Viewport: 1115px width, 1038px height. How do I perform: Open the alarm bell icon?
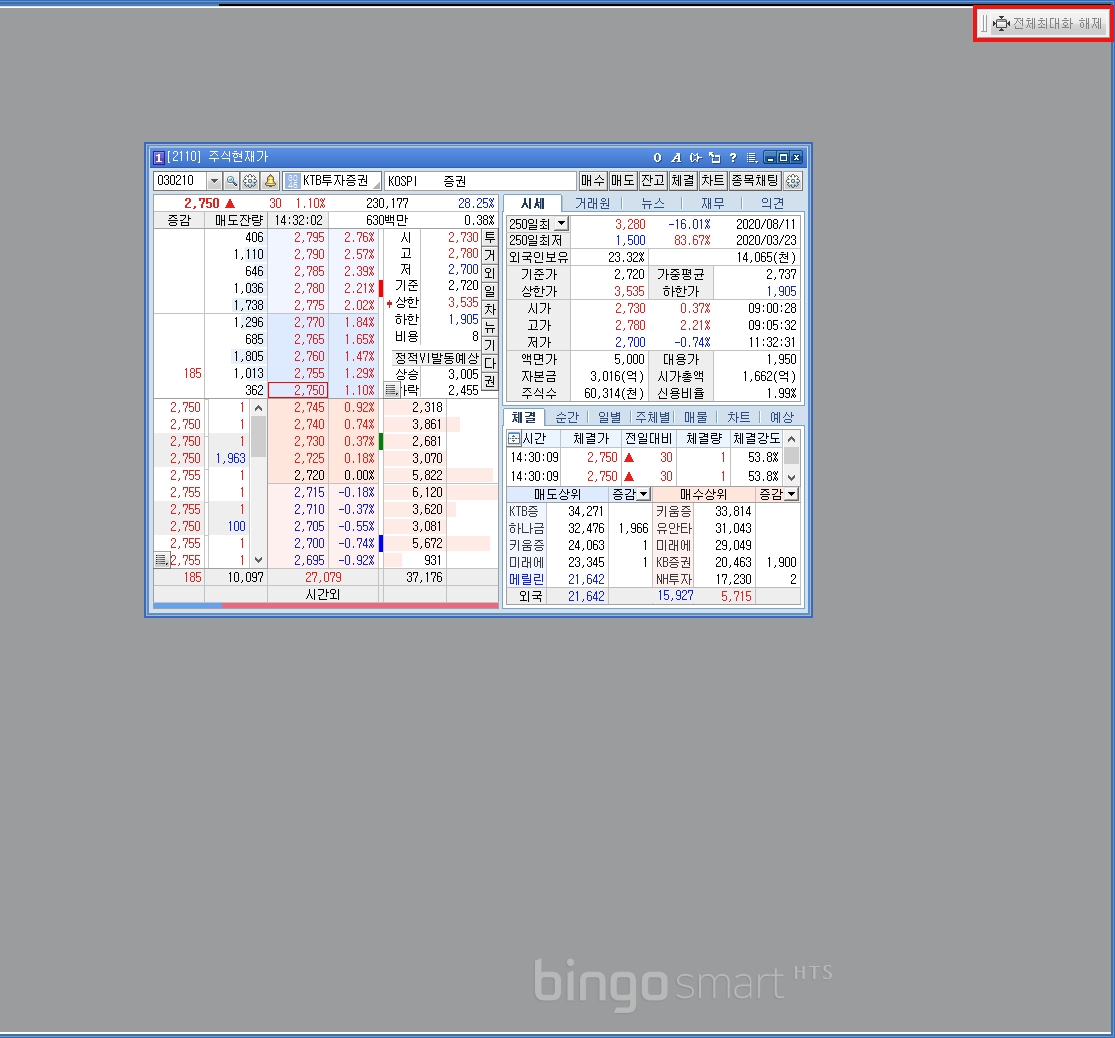pos(269,181)
